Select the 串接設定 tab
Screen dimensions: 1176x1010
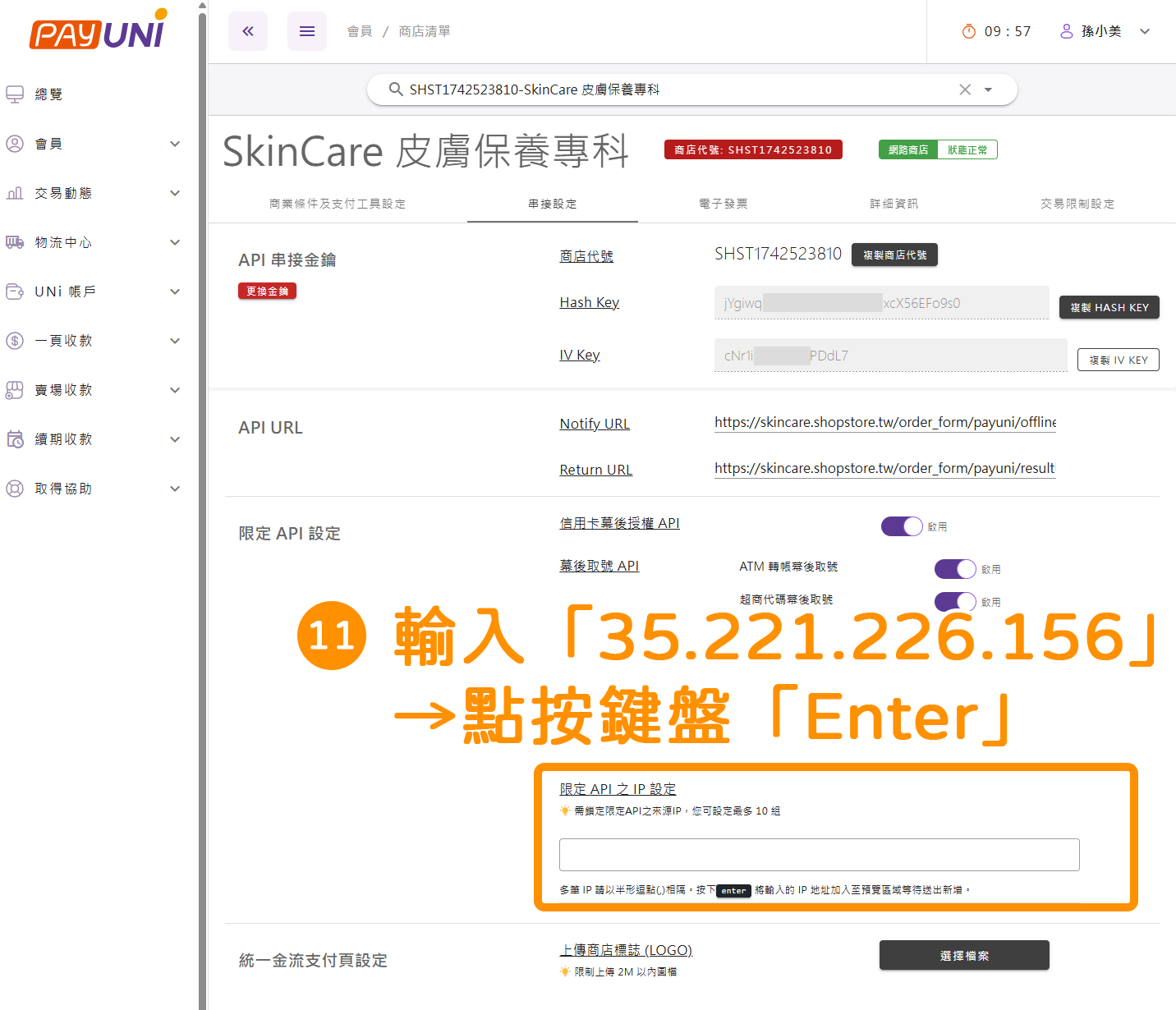point(553,204)
